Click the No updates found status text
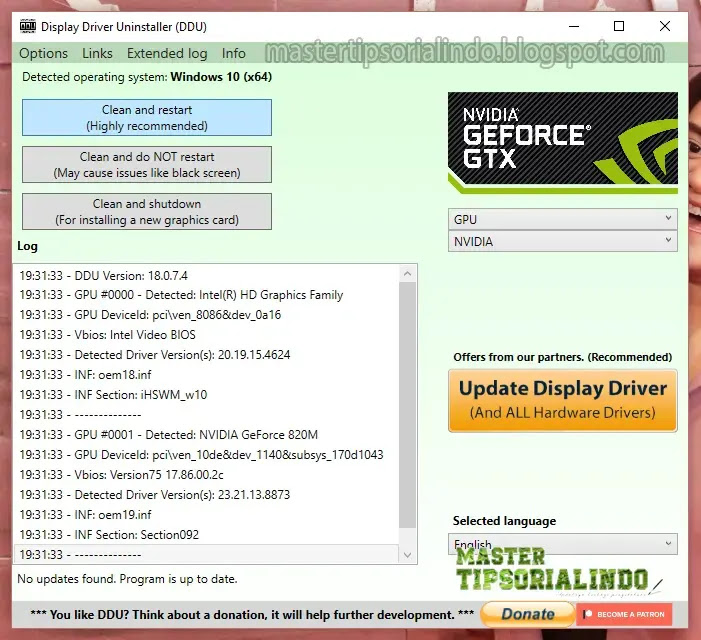Image resolution: width=701 pixels, height=640 pixels. pyautogui.click(x=127, y=579)
